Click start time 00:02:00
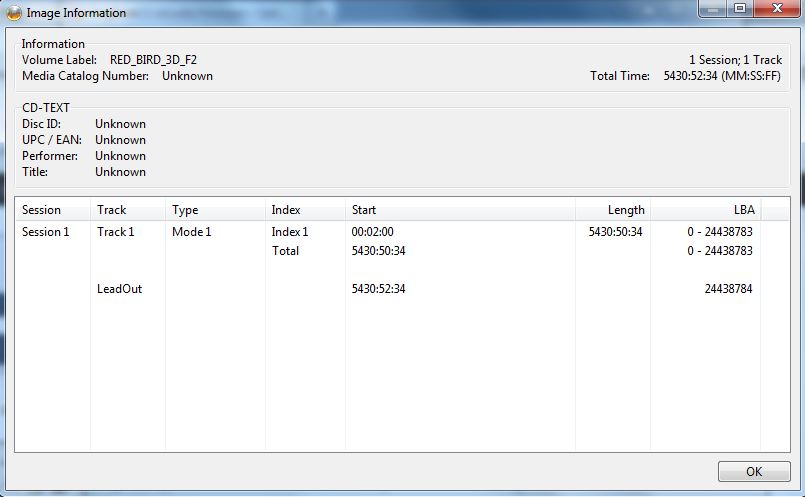 tap(373, 232)
